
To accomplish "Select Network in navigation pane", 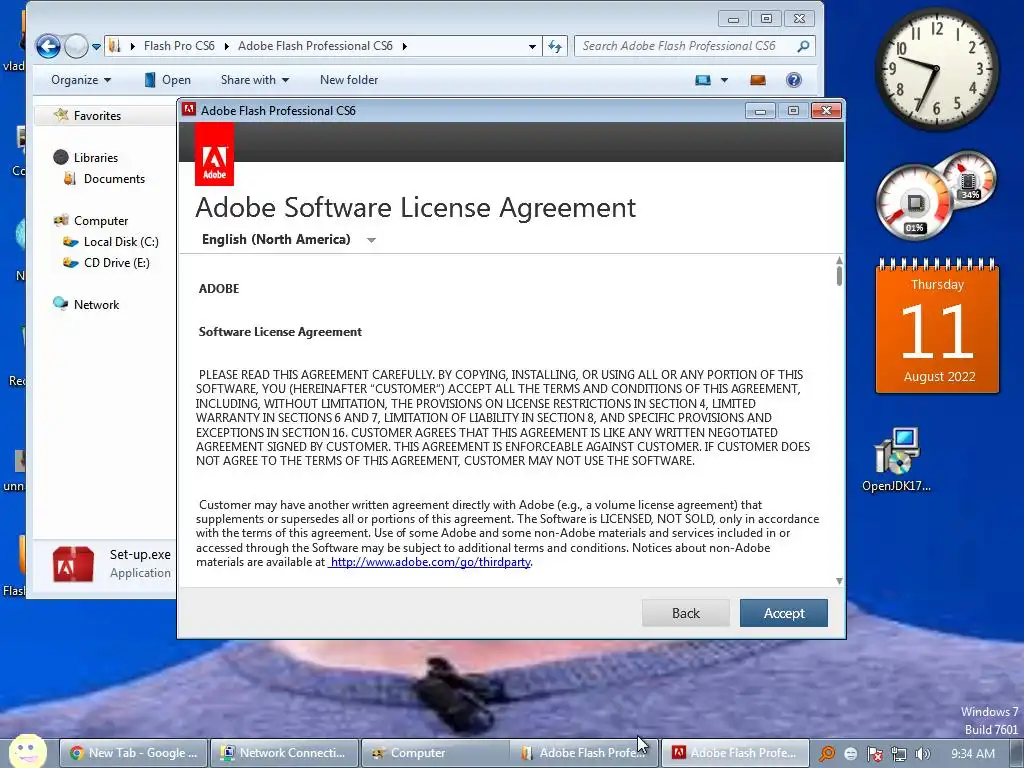I will pos(96,304).
